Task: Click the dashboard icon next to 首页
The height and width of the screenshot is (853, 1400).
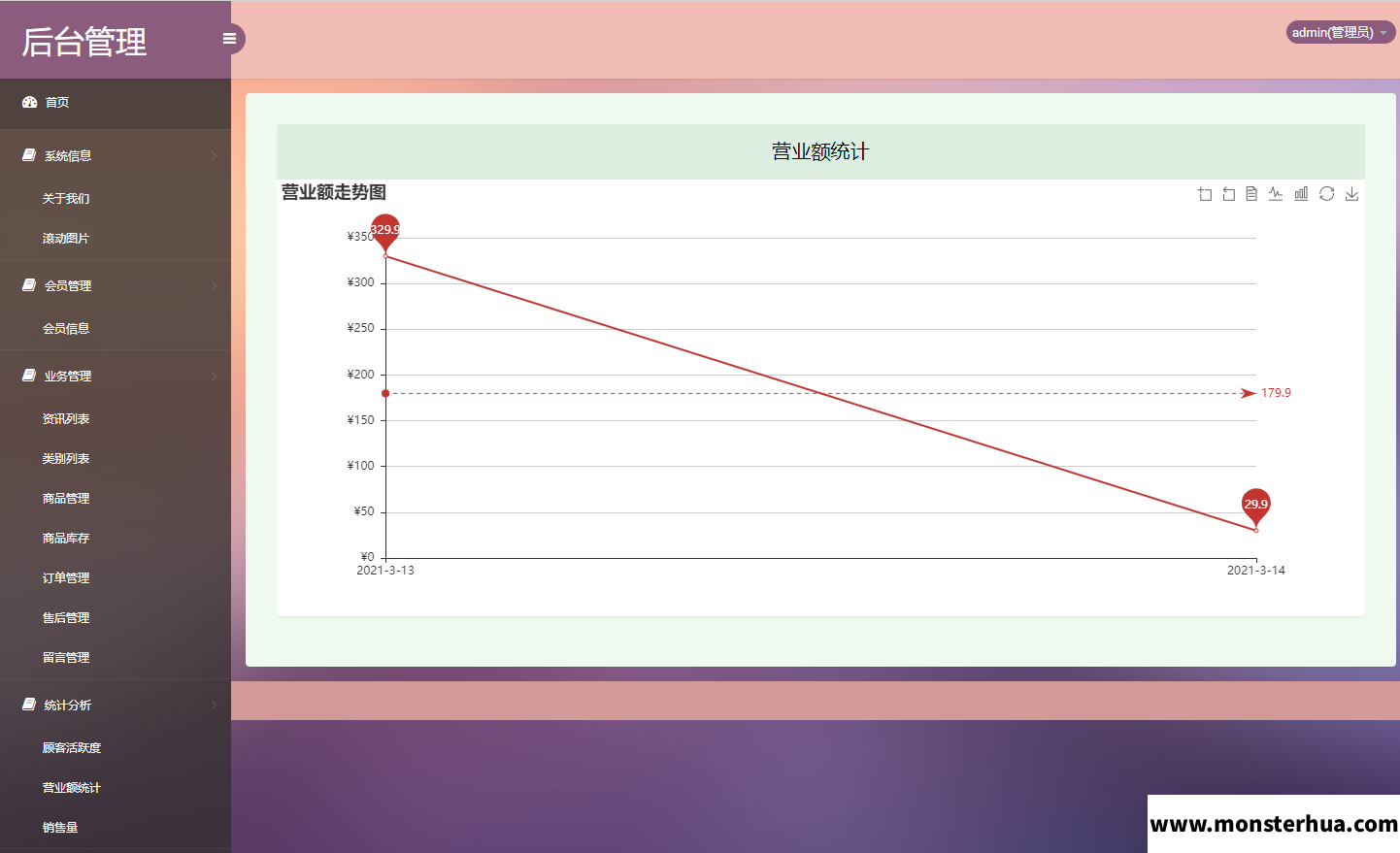Action: click(x=29, y=102)
